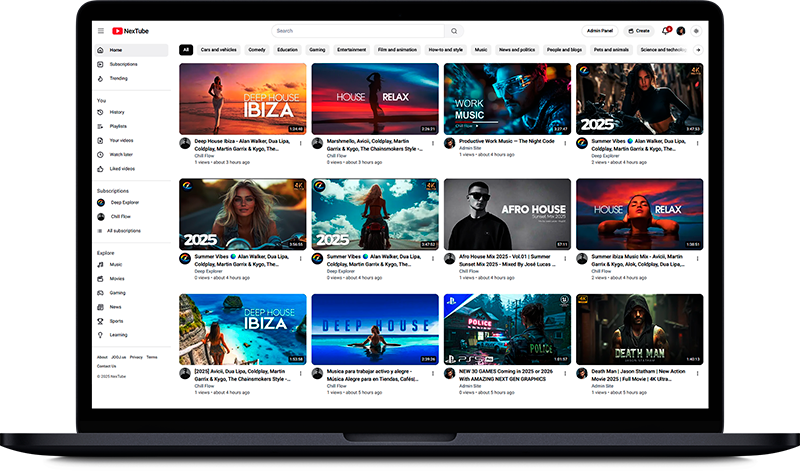
Task: Select the All category chip
Action: [186, 50]
